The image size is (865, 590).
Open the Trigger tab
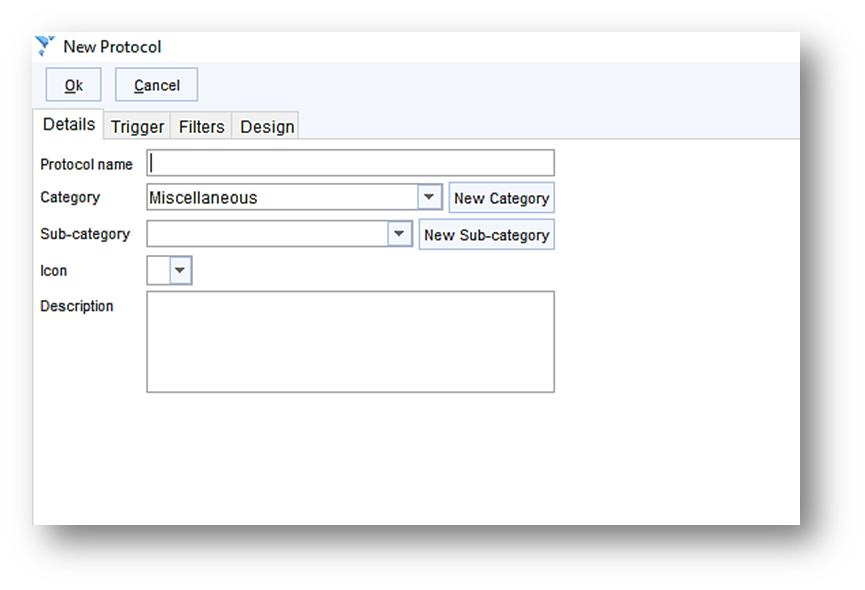(x=137, y=127)
